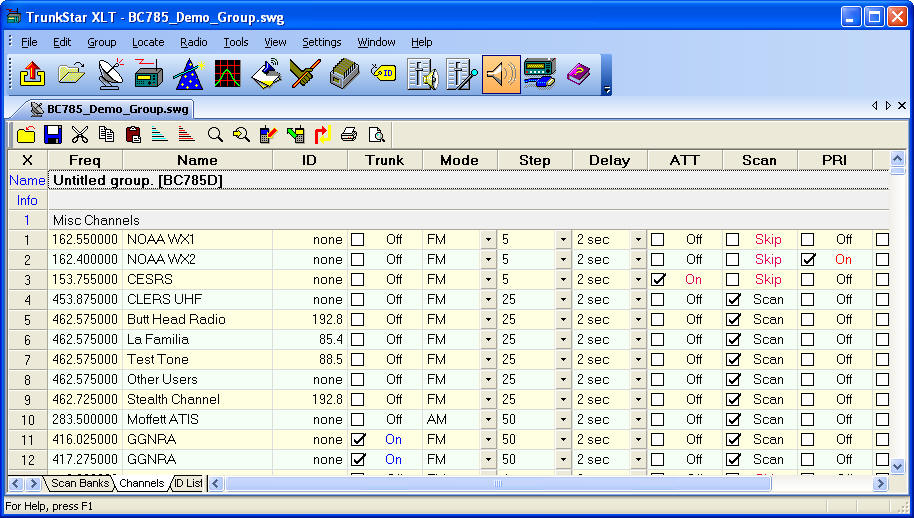Viewport: 914px width, 518px height.
Task: Open the Group menu
Action: [102, 42]
